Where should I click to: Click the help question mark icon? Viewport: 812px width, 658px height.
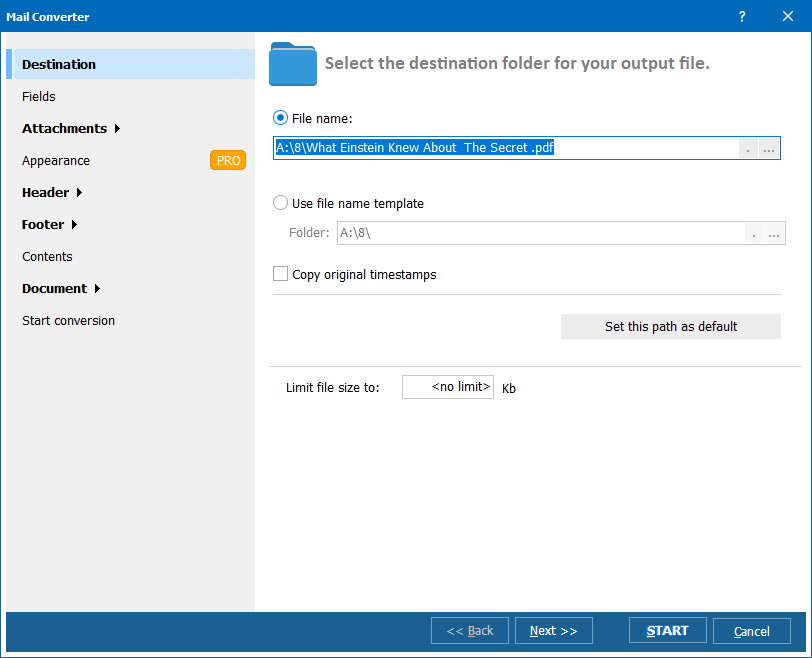point(742,17)
